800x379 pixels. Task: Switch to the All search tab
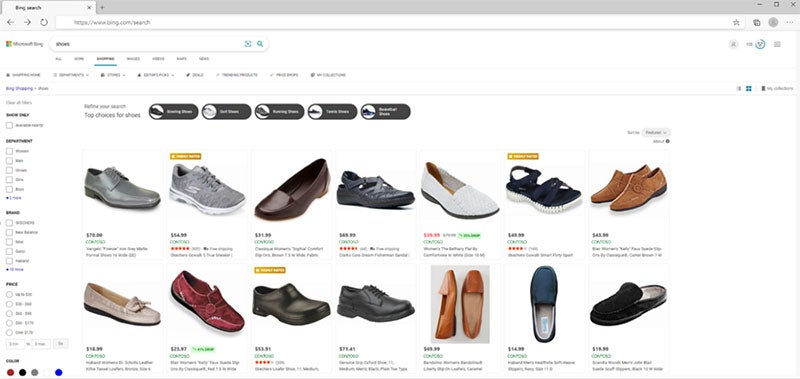59,59
